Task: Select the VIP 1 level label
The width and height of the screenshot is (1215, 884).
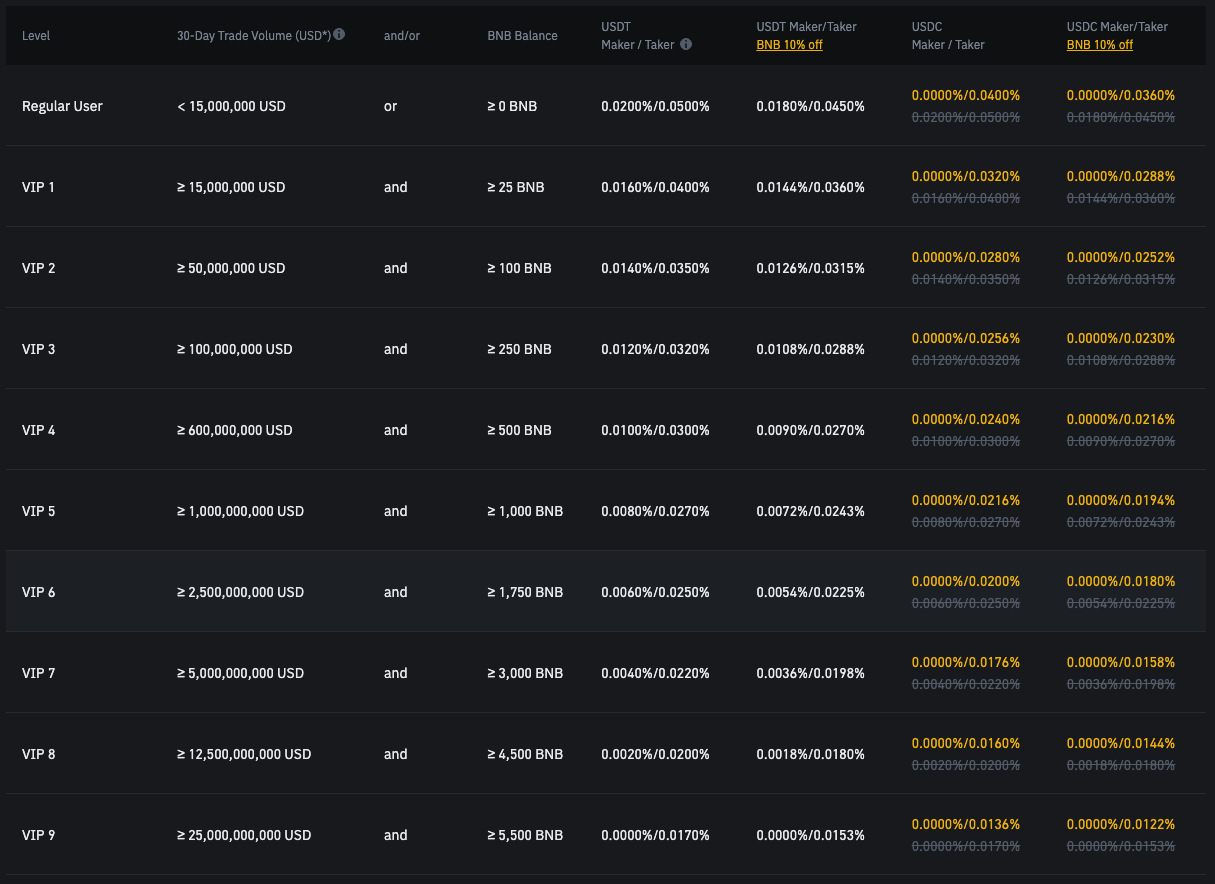Action: [x=38, y=187]
